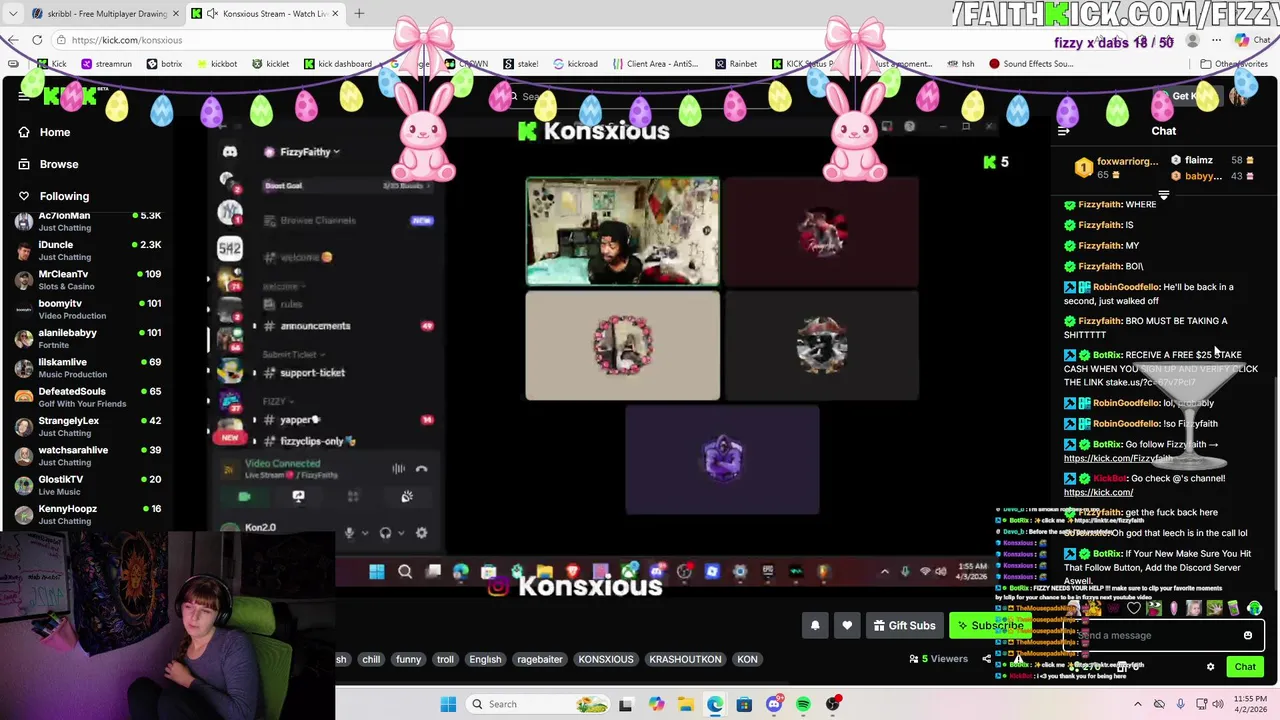Open the kickroad bookmark

click(575, 64)
